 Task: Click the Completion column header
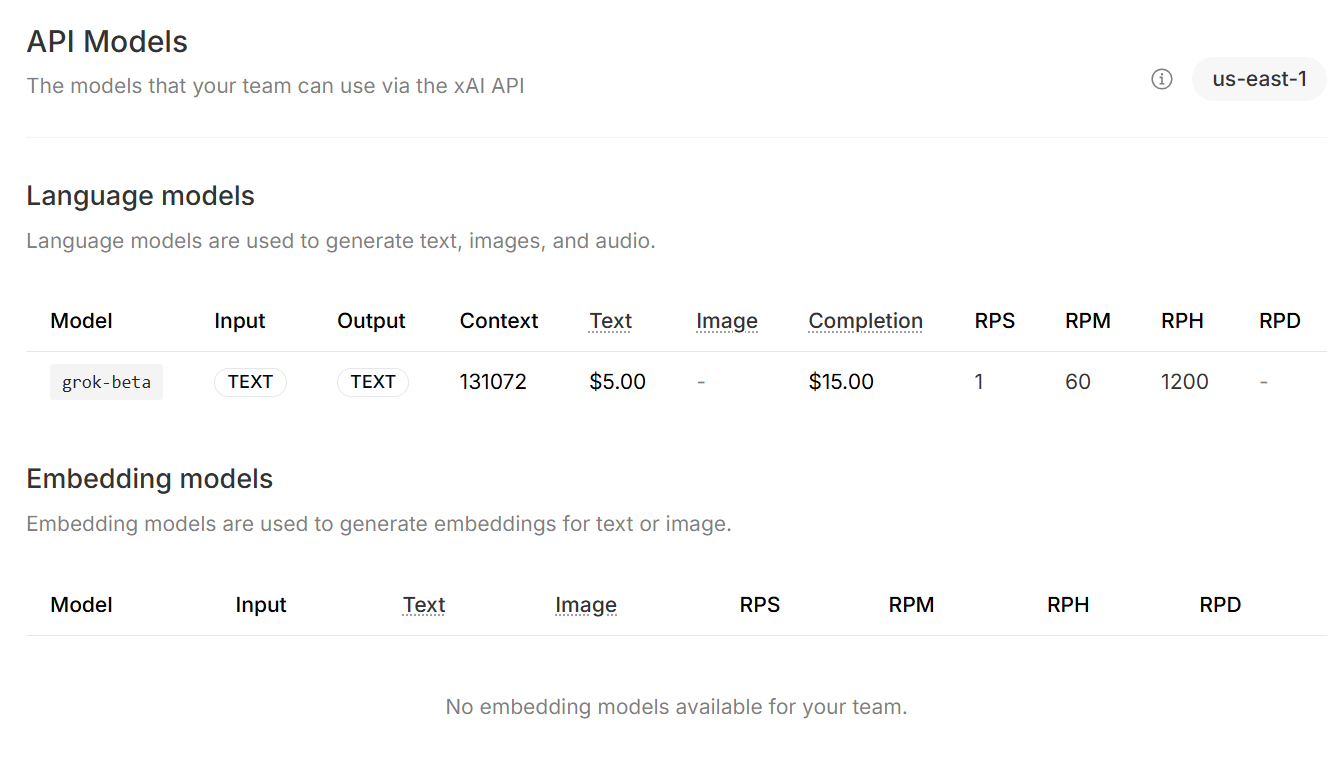tap(865, 321)
